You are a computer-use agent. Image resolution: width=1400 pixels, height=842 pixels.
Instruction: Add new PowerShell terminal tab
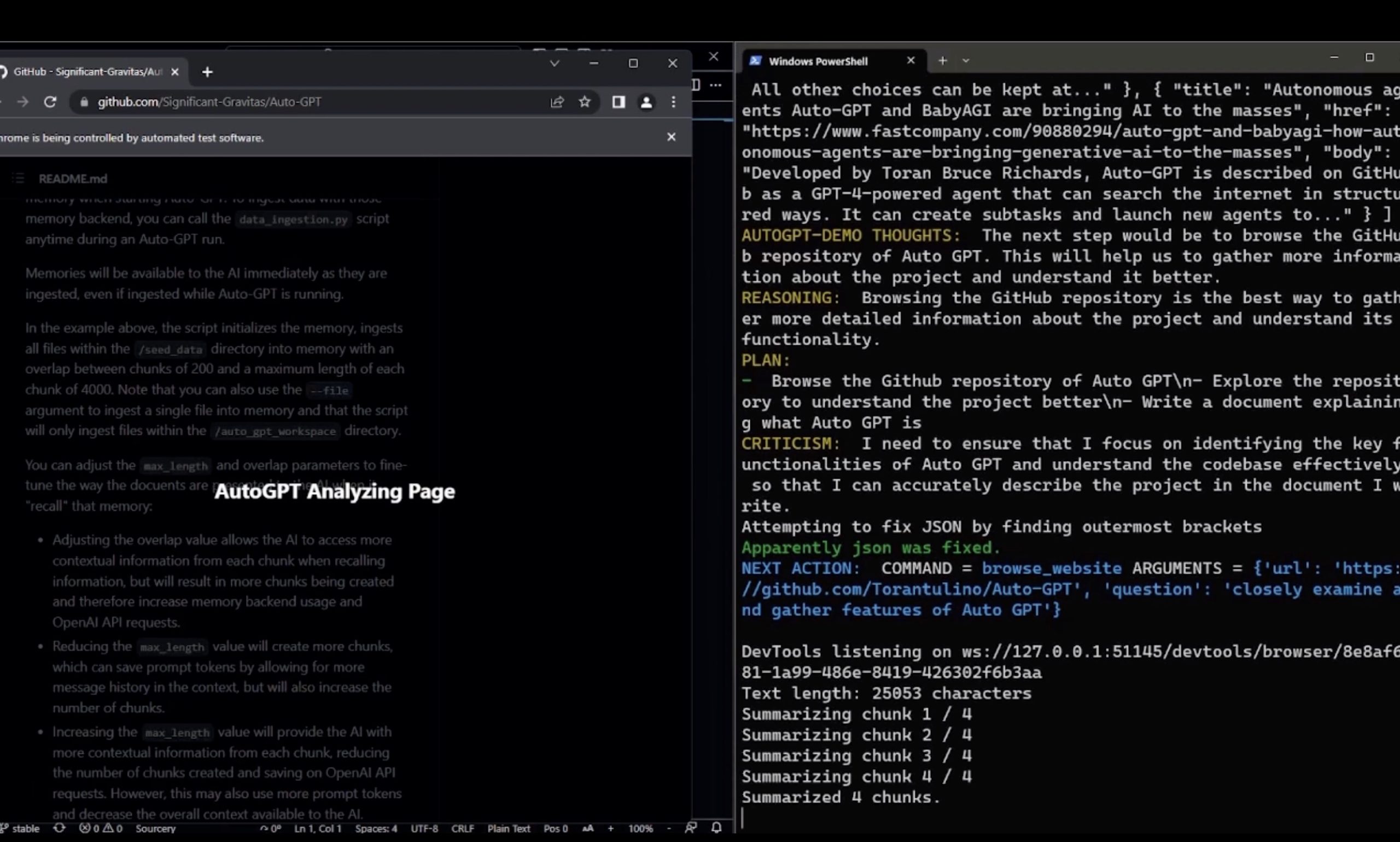(942, 61)
